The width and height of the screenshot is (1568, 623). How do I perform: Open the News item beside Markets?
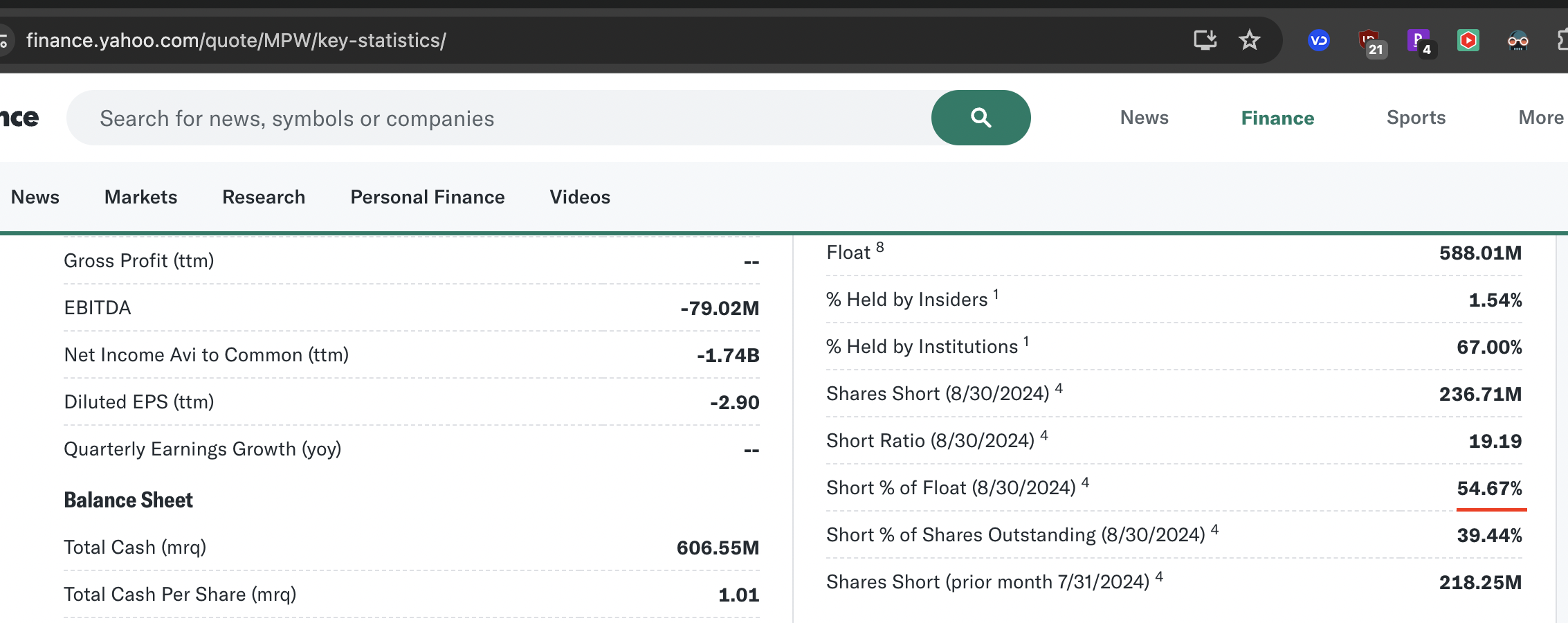35,197
